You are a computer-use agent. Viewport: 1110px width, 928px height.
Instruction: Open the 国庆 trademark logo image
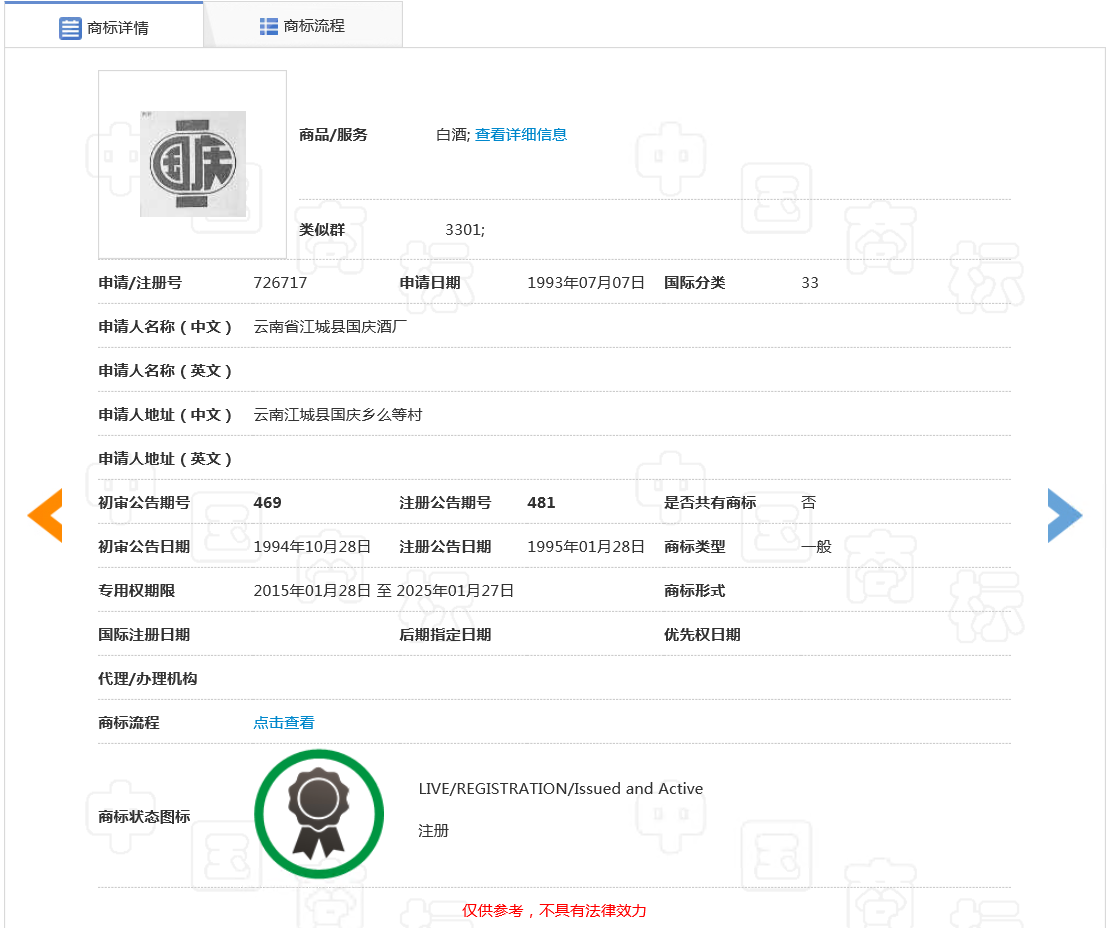click(193, 164)
